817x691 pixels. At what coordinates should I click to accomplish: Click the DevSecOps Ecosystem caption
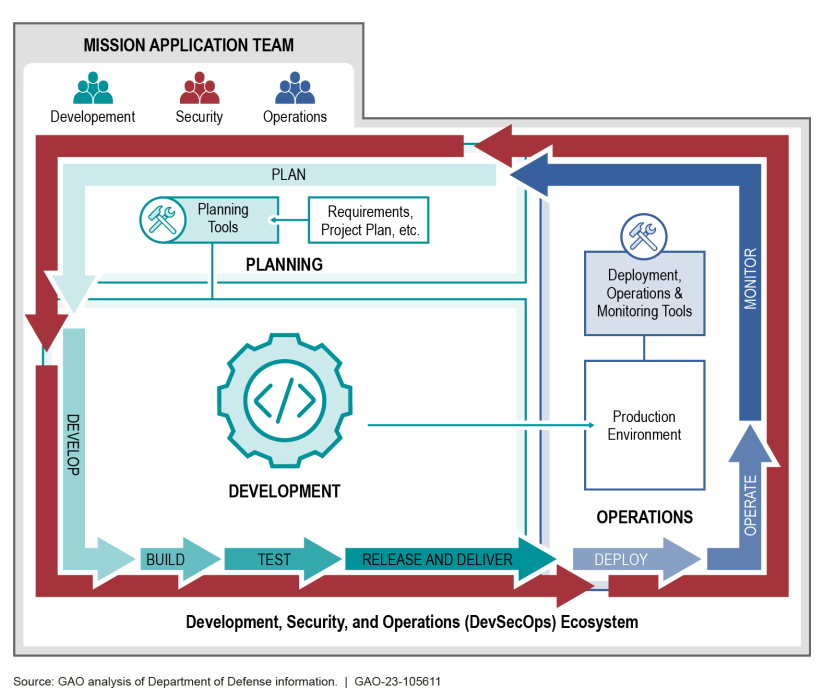point(412,622)
